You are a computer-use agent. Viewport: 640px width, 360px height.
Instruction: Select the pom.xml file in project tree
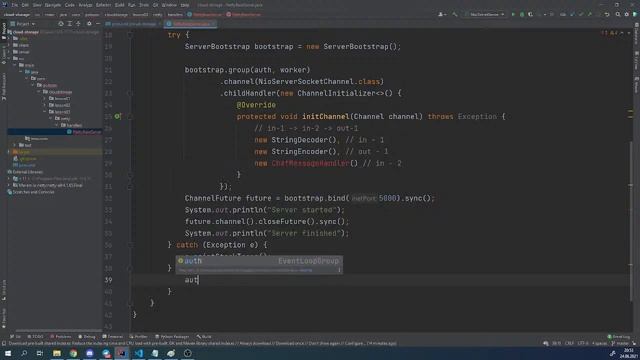coord(24,165)
